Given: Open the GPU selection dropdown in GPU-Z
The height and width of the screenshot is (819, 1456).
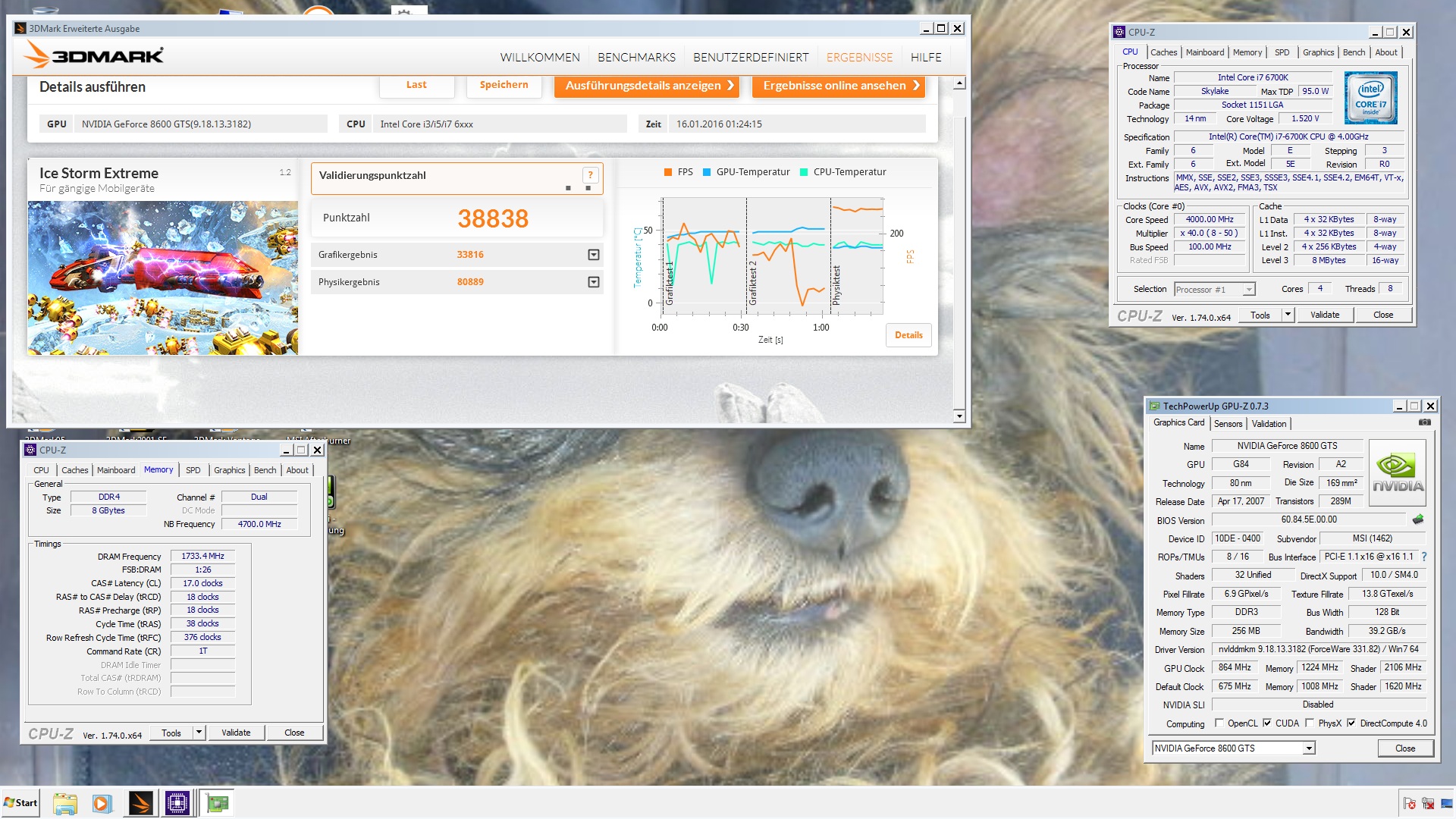Looking at the screenshot, I should 1308,748.
